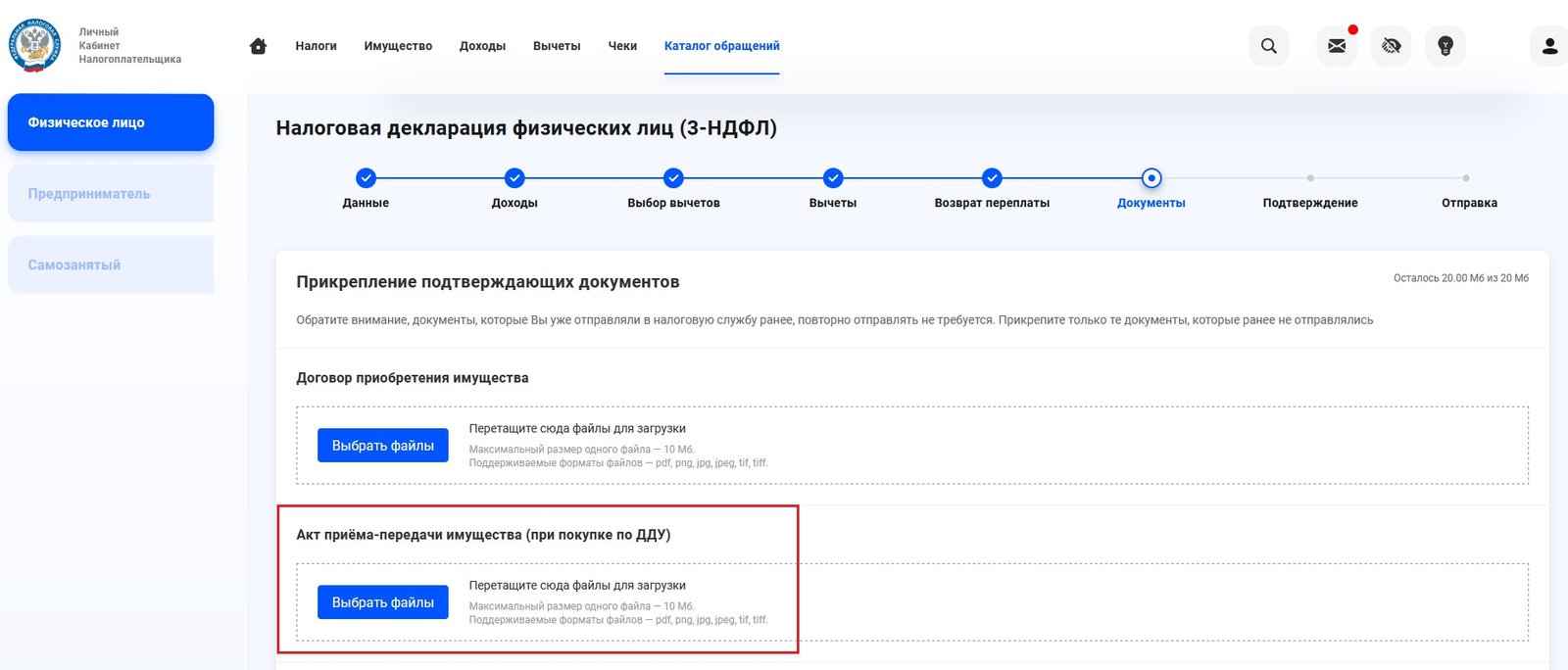Switch to Предприниматель profile
1568x670 pixels.
click(111, 194)
